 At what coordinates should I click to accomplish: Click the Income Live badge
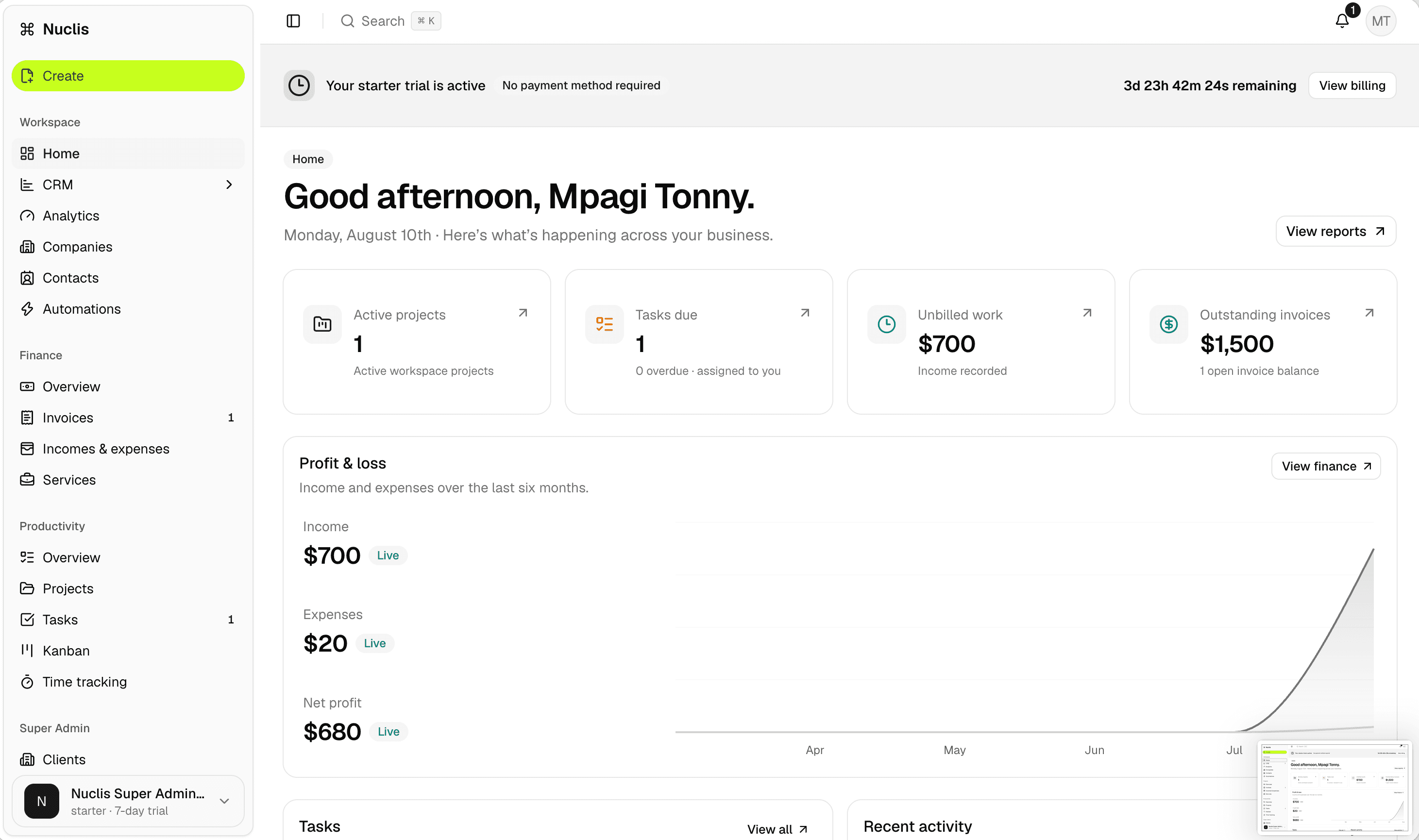(388, 555)
